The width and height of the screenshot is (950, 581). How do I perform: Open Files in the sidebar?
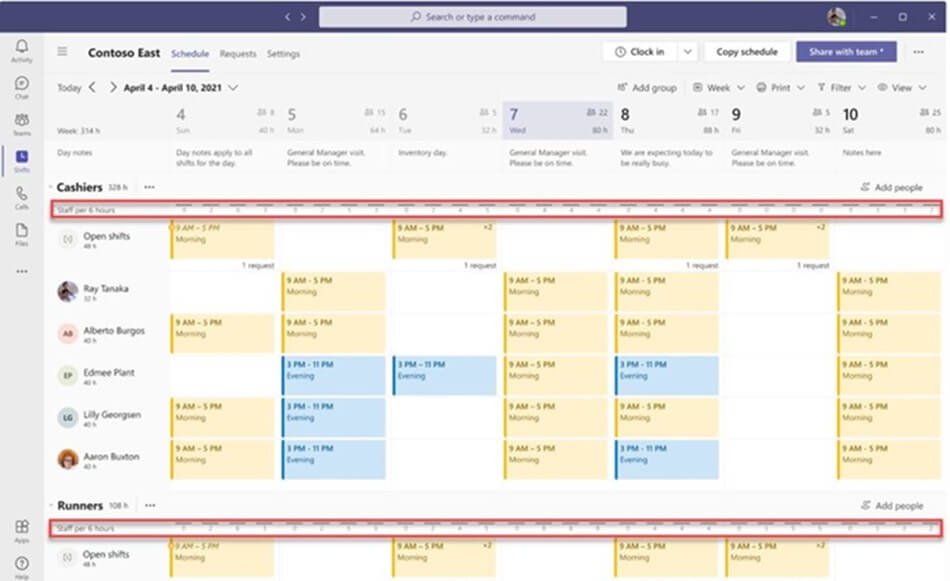[x=21, y=234]
